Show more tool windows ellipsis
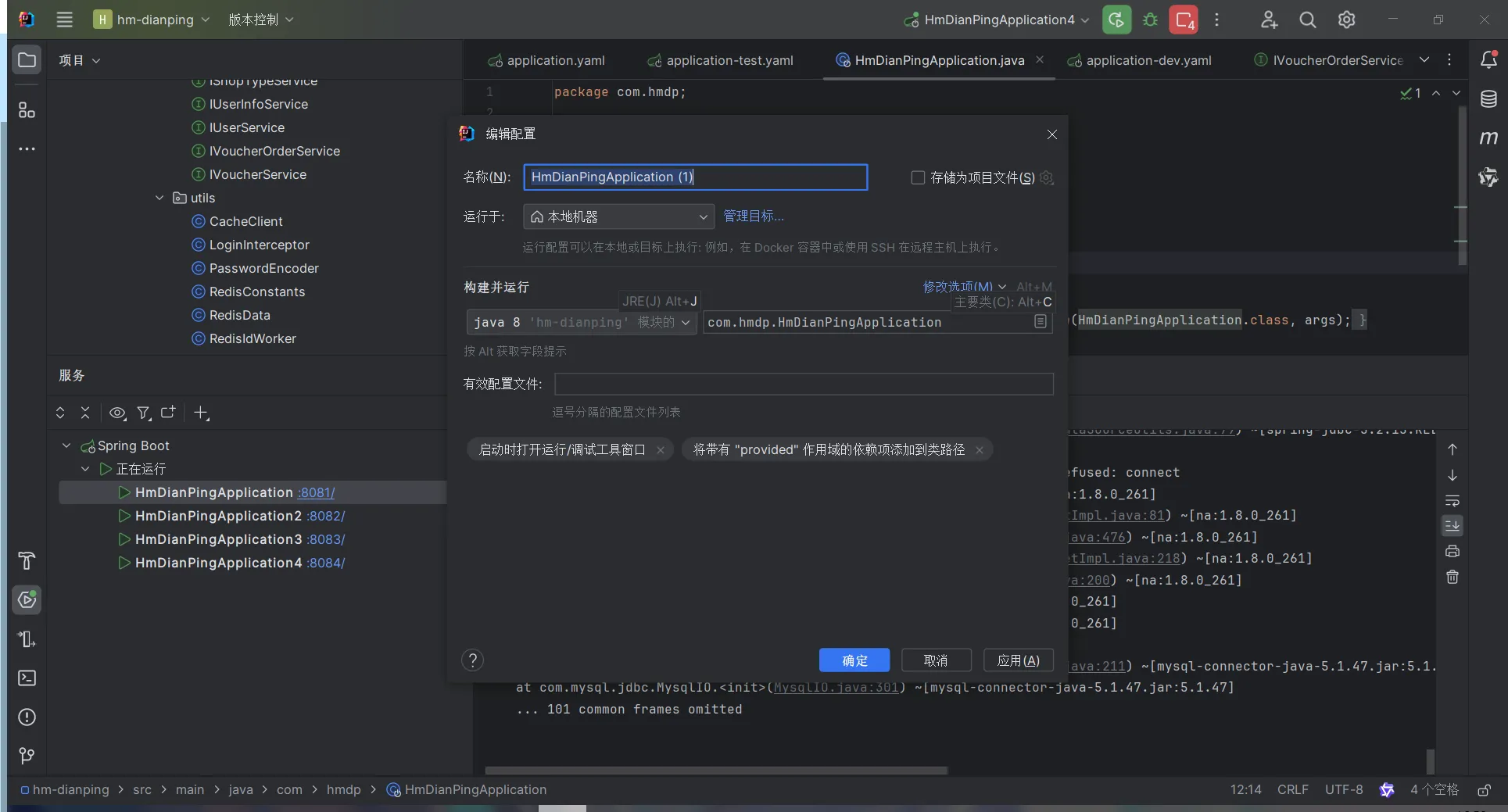The image size is (1508, 812). tap(27, 148)
